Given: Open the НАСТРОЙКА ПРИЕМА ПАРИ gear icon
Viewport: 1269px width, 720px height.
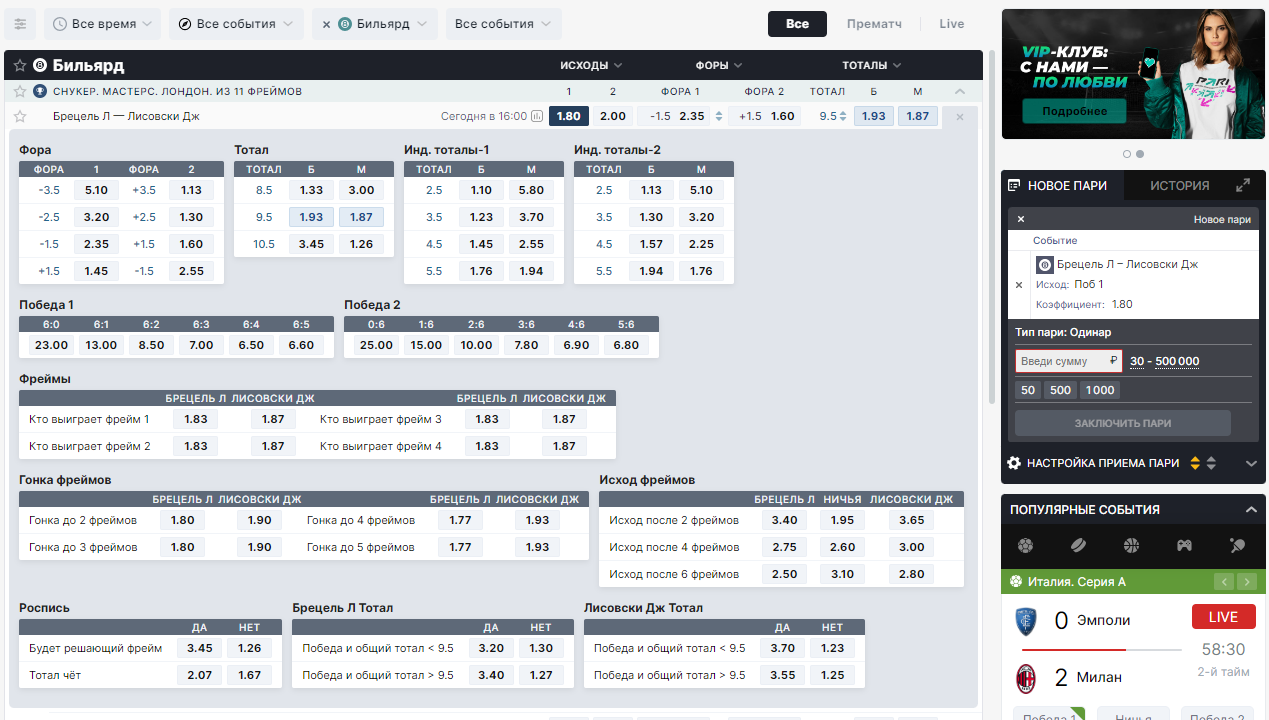Looking at the screenshot, I should (1014, 463).
